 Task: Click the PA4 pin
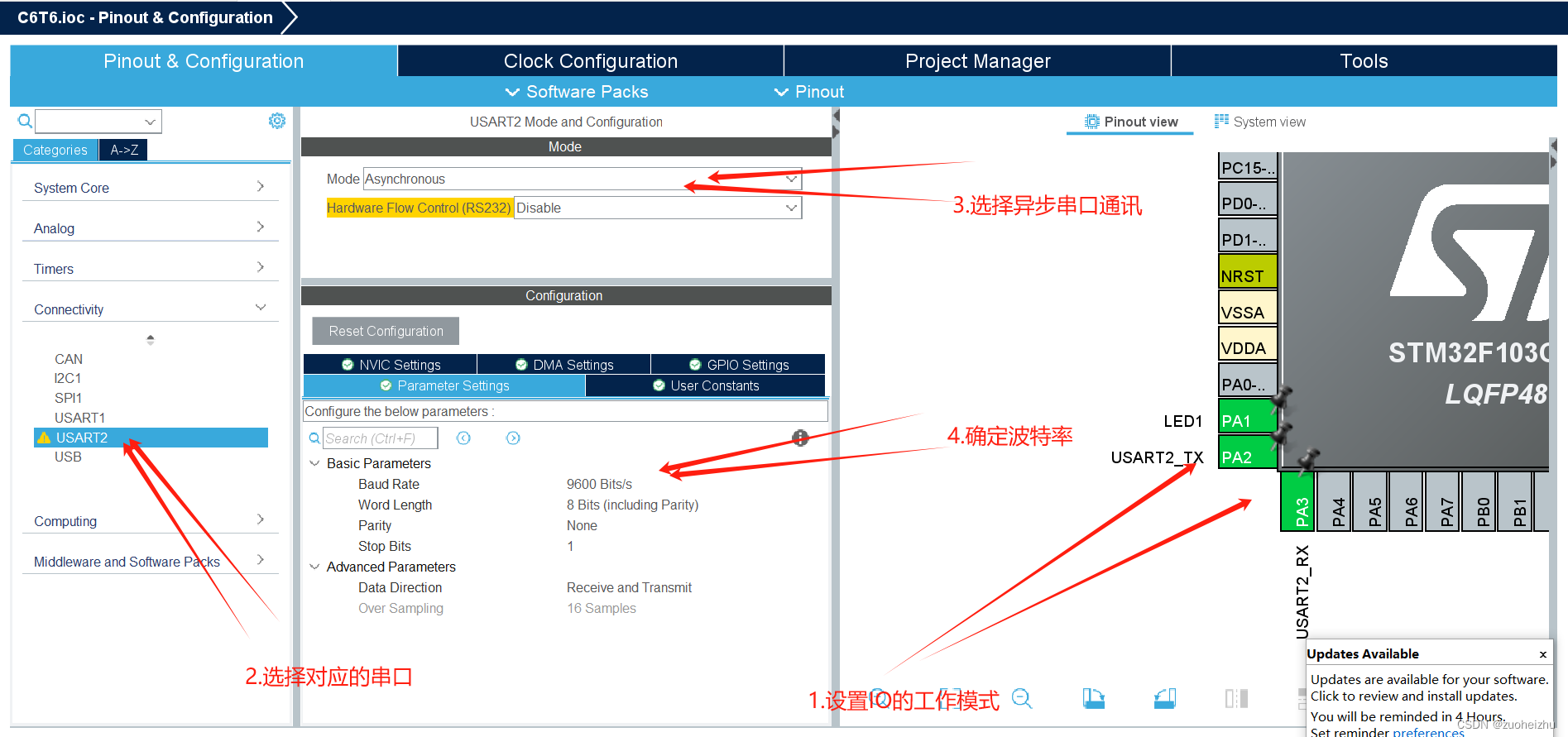(x=1334, y=501)
